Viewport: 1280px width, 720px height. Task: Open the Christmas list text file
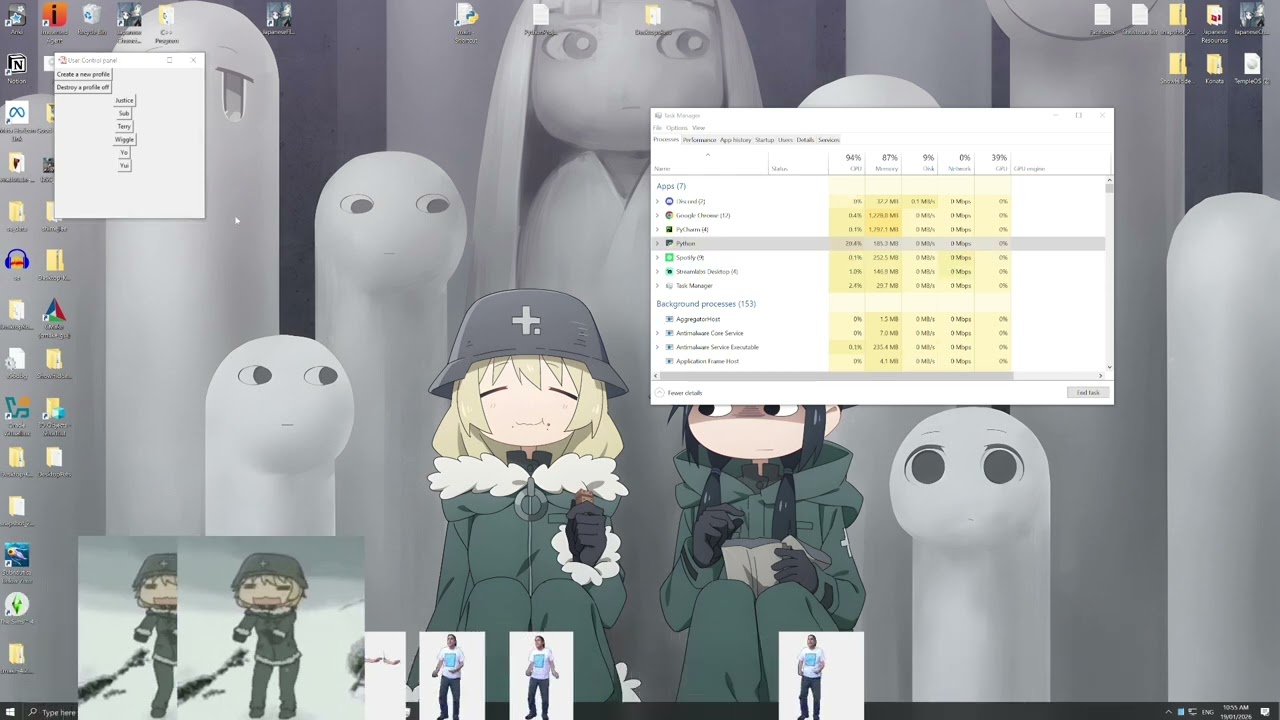click(1139, 16)
